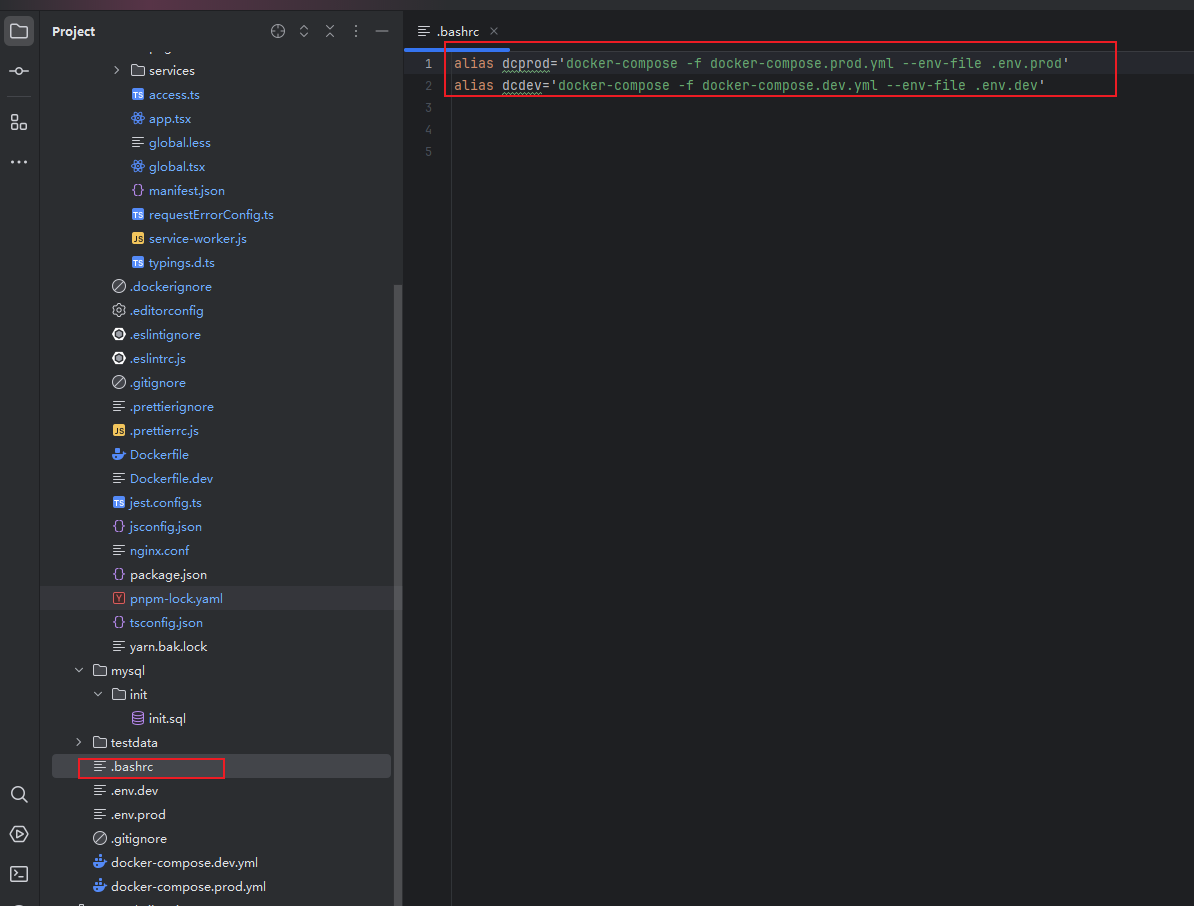The image size is (1194, 906).
Task: Place cursor in dcprod alias line
Action: click(x=761, y=63)
